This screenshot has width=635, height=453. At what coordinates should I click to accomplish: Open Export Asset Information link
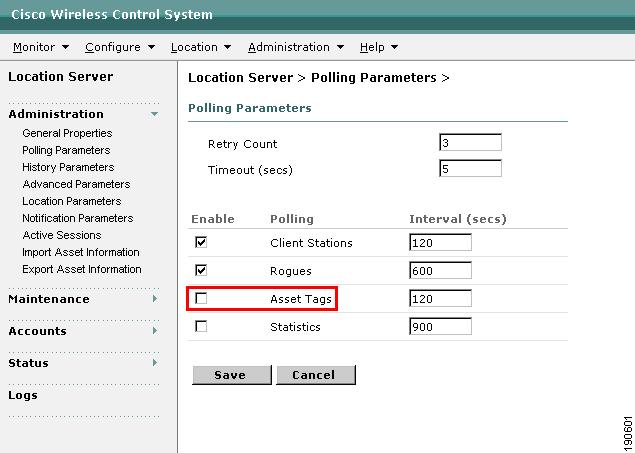(x=82, y=269)
